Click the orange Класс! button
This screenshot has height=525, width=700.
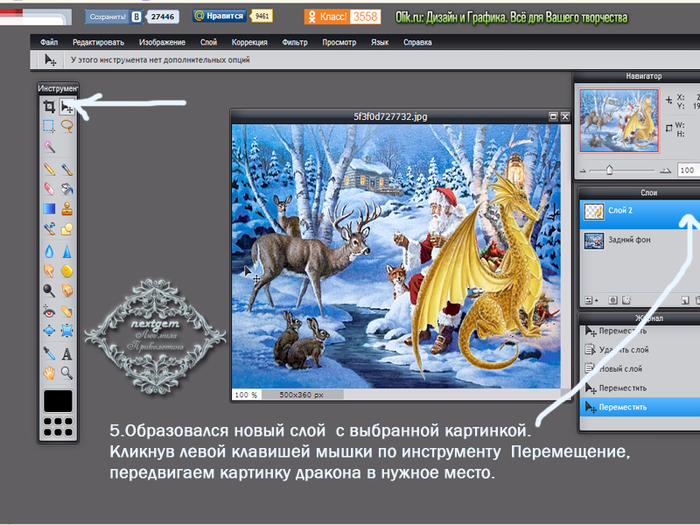pyautogui.click(x=327, y=17)
